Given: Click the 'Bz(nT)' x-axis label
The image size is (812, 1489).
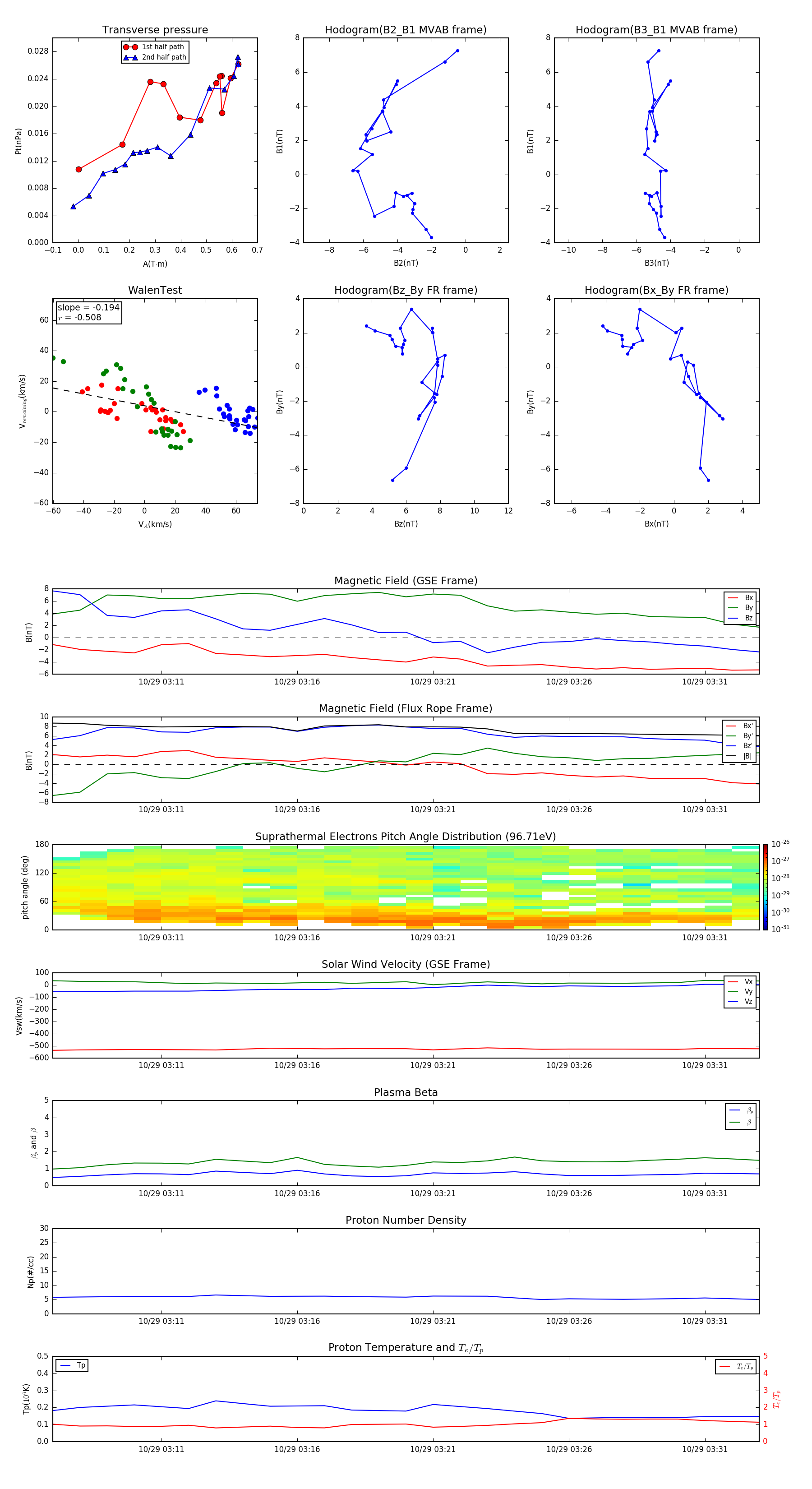Looking at the screenshot, I should (x=406, y=524).
